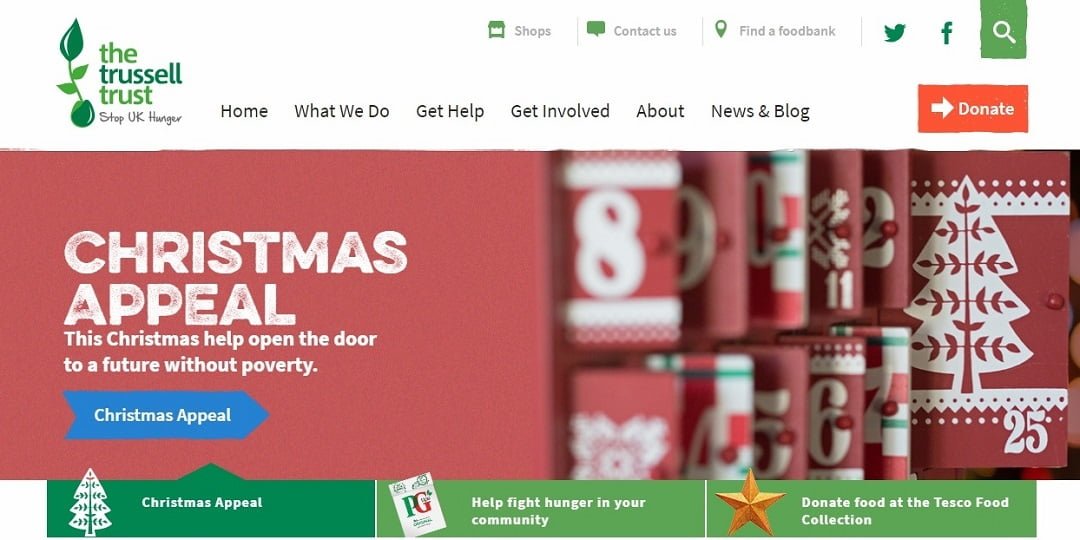Open the Facebook icon link
1080x540 pixels.
(947, 32)
